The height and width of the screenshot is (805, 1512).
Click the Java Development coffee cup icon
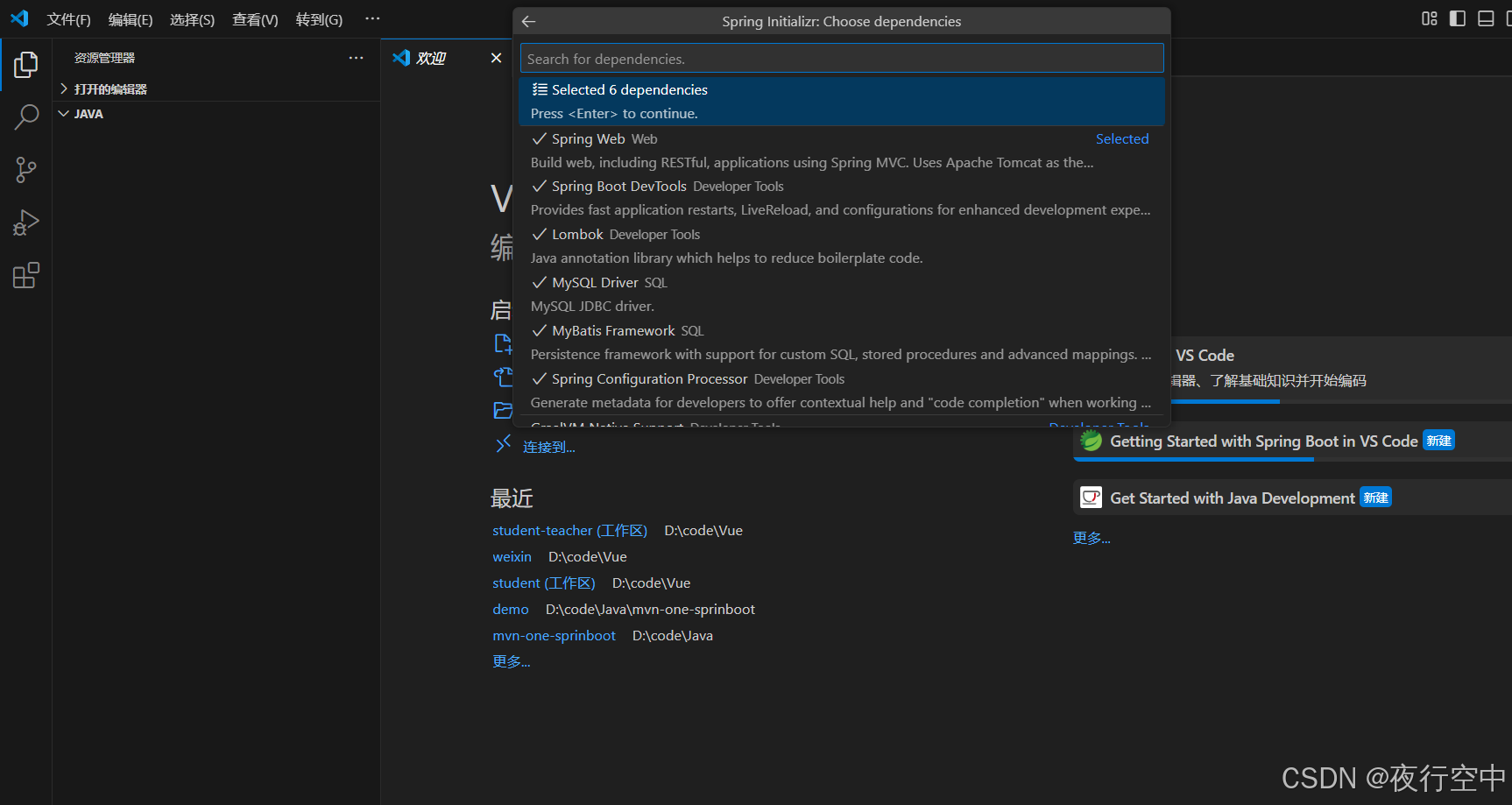(1091, 498)
